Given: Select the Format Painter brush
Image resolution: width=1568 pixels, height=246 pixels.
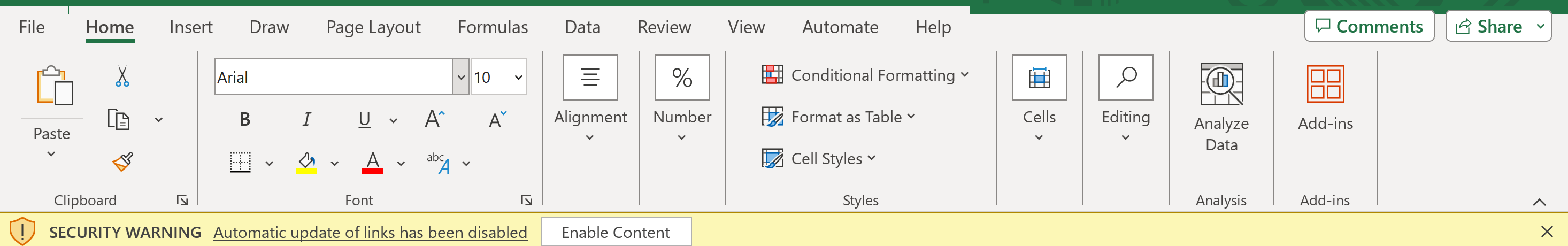Looking at the screenshot, I should click(x=122, y=162).
